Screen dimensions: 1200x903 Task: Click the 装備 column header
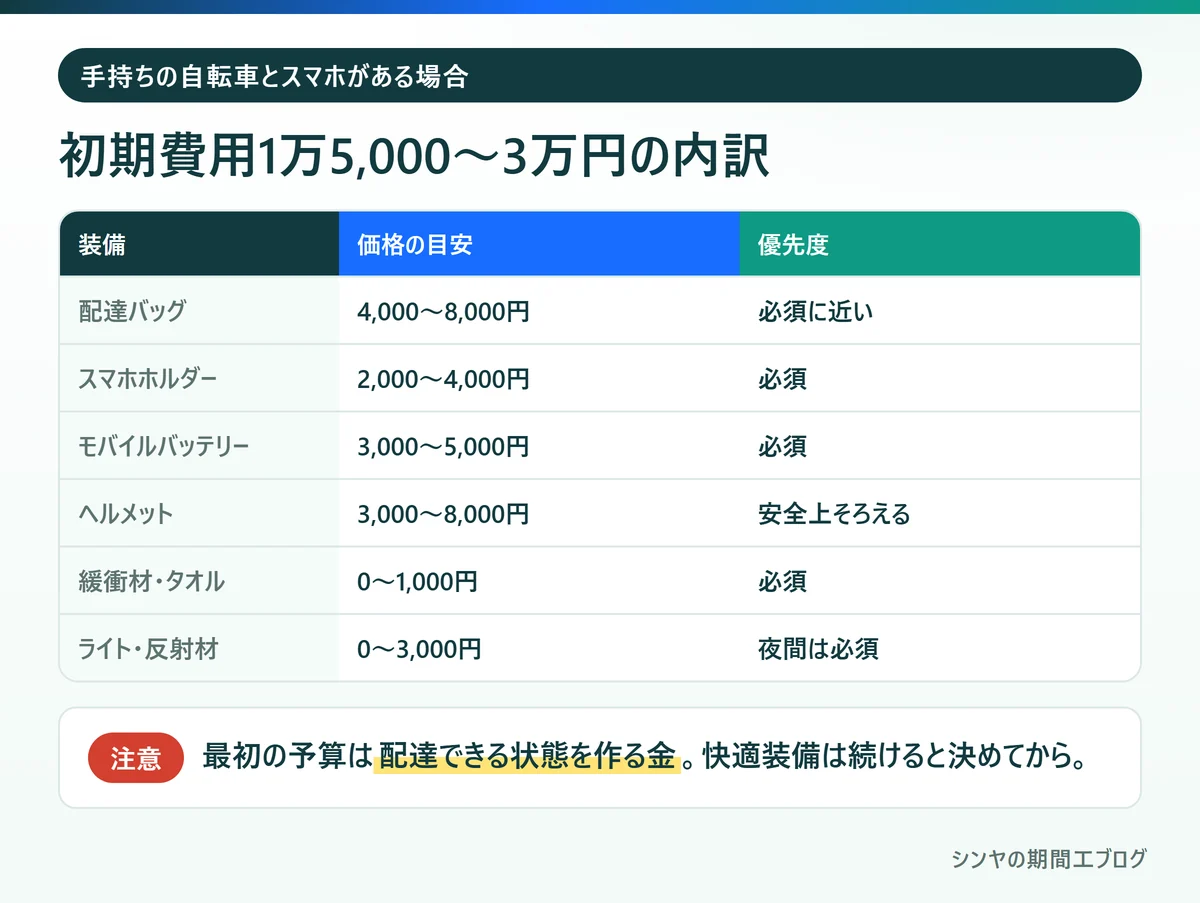(199, 244)
